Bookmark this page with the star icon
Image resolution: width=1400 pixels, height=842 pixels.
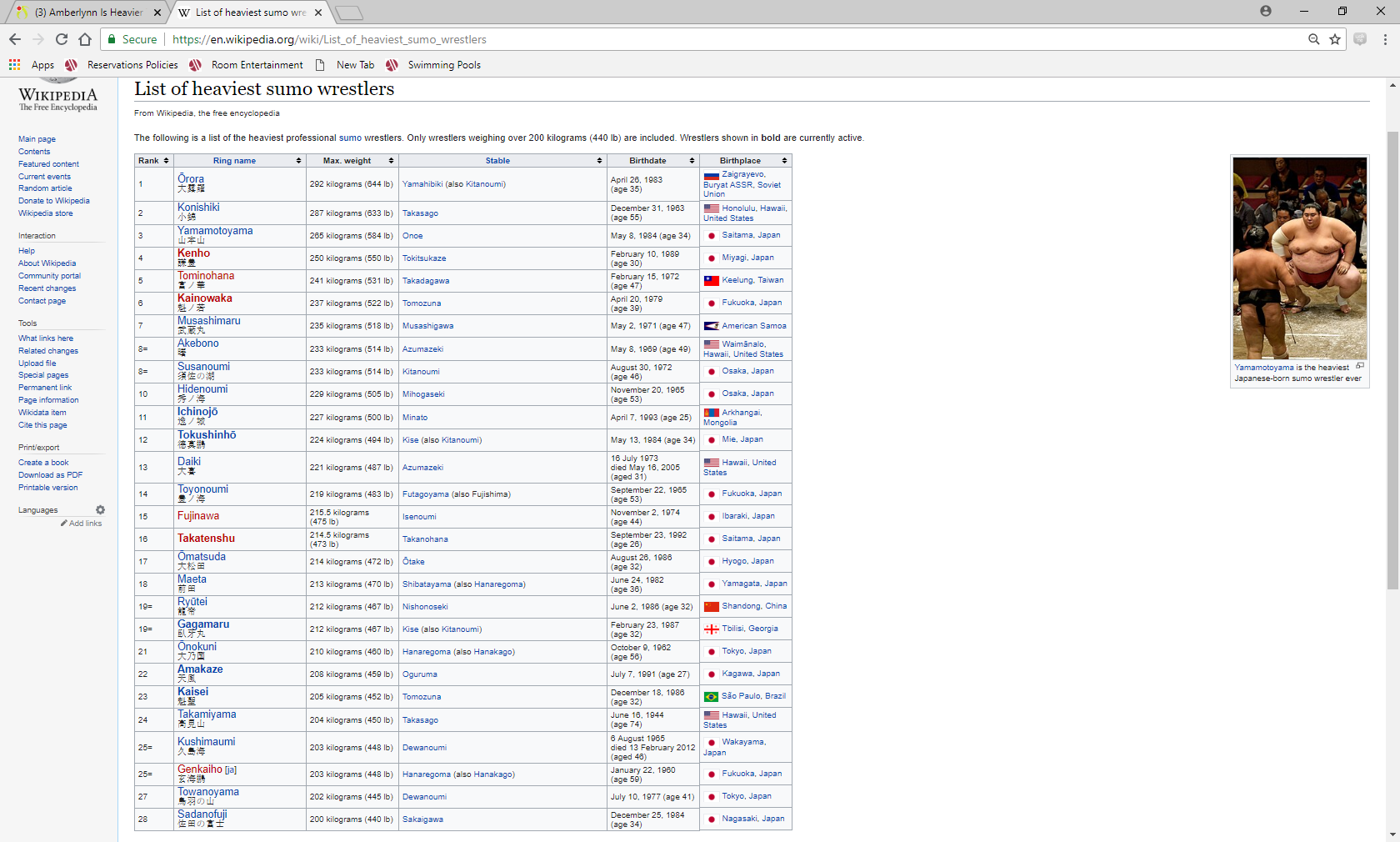[1335, 39]
